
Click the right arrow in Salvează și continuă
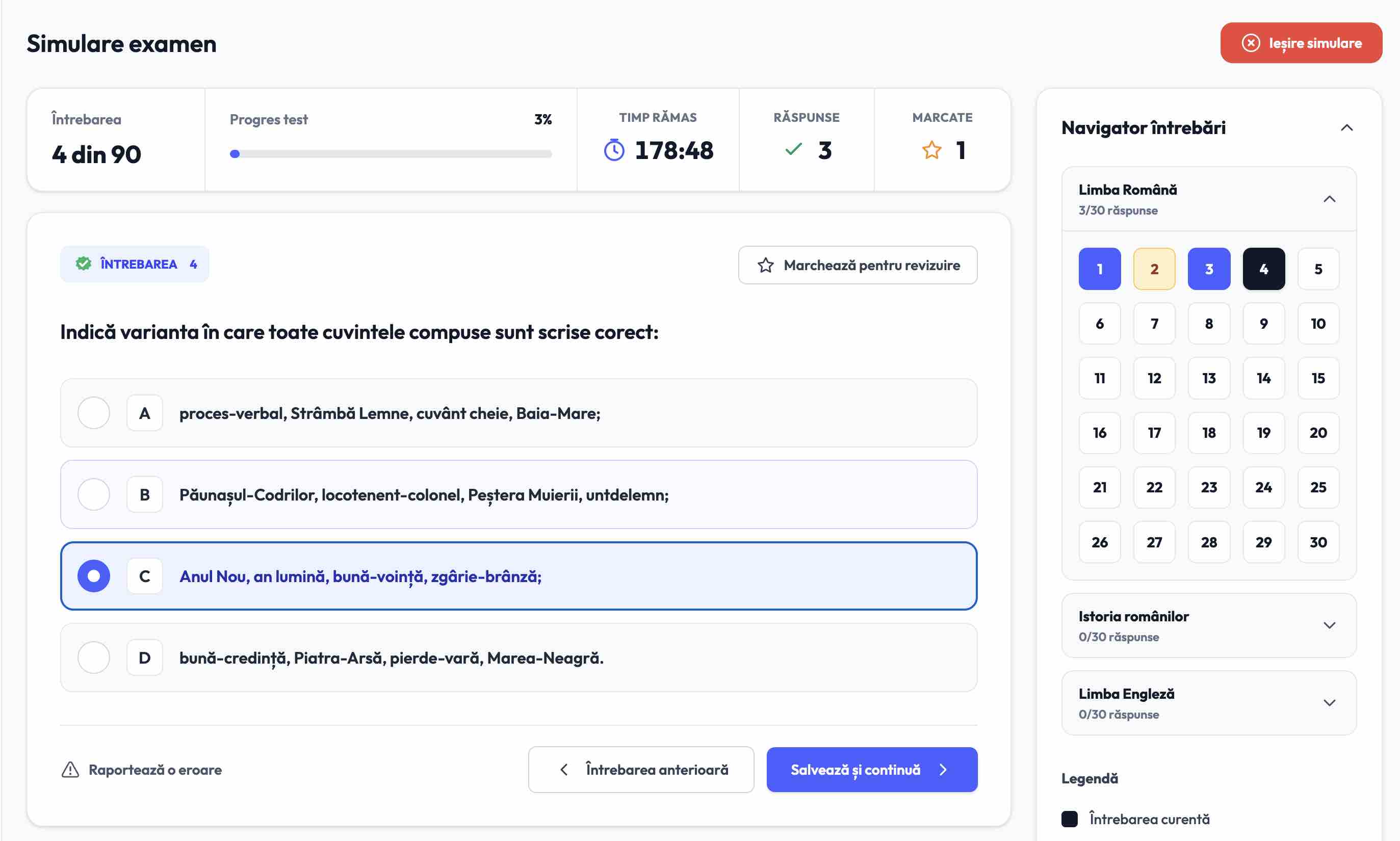[943, 770]
